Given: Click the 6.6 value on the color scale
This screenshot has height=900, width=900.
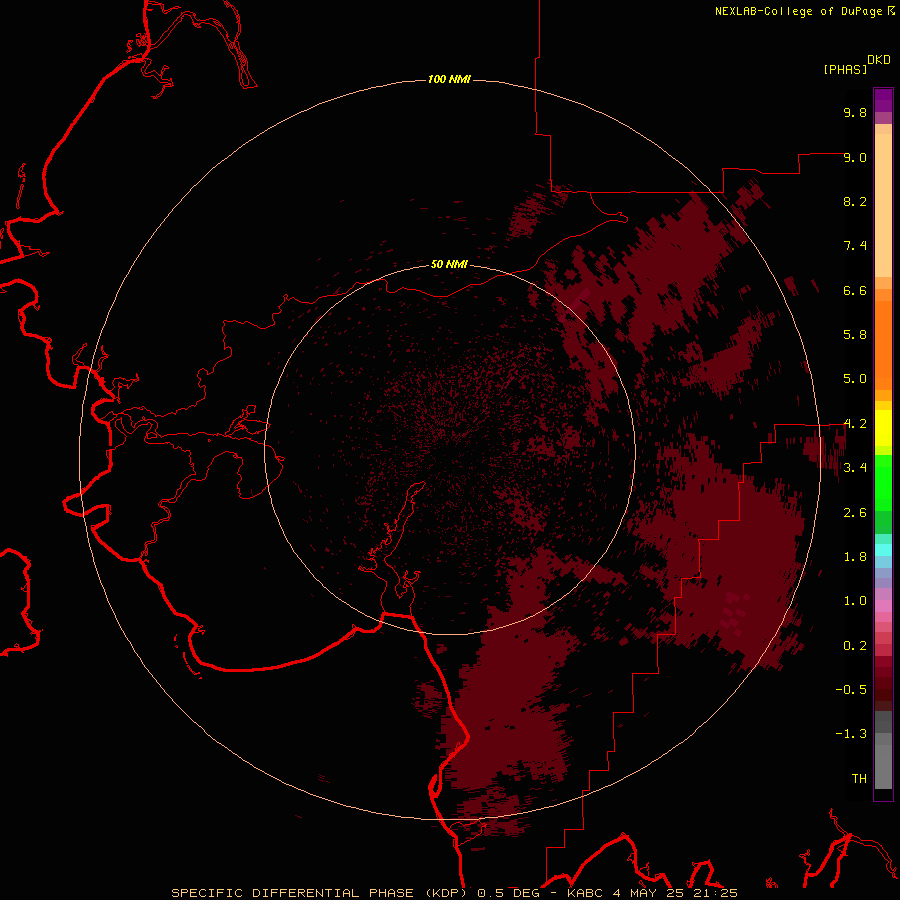Looking at the screenshot, I should point(855,290).
